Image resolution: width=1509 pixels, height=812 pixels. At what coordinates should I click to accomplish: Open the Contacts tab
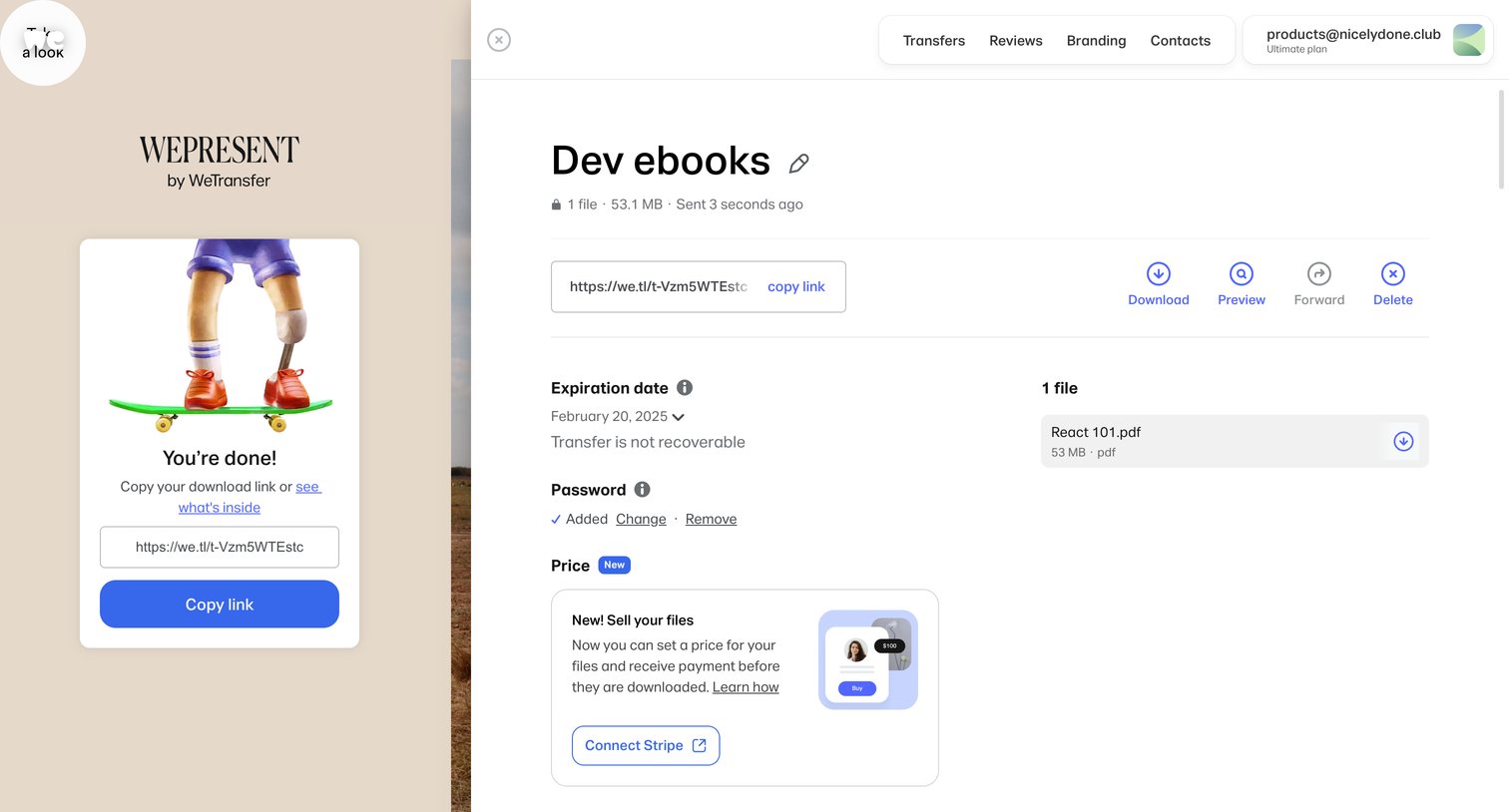[x=1180, y=41]
